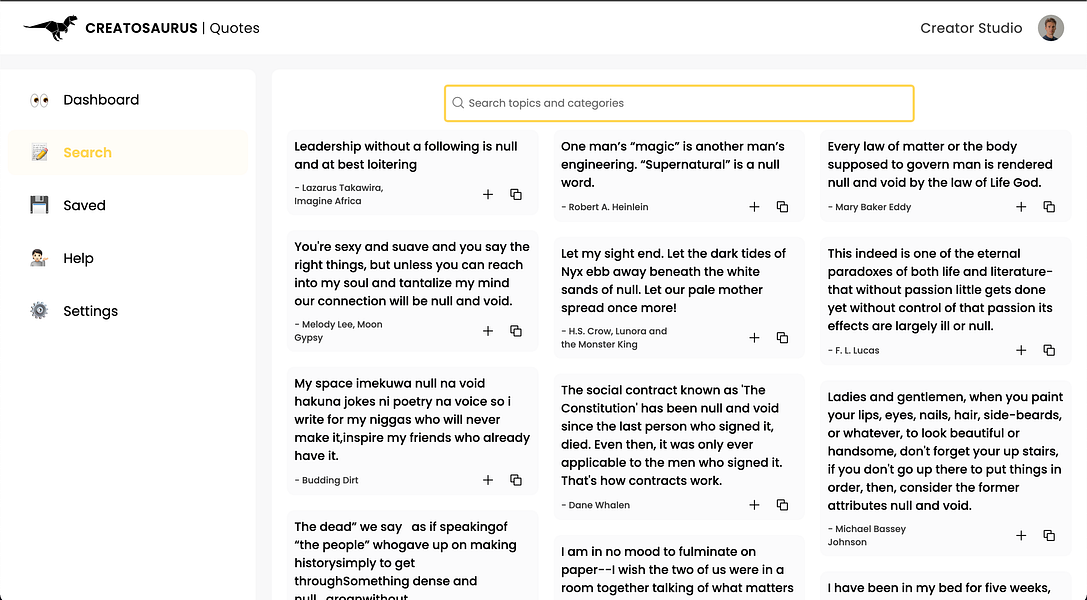Click quote starting 'You're sexy and suave'
Screen dimensions: 1087x600
(x=412, y=274)
